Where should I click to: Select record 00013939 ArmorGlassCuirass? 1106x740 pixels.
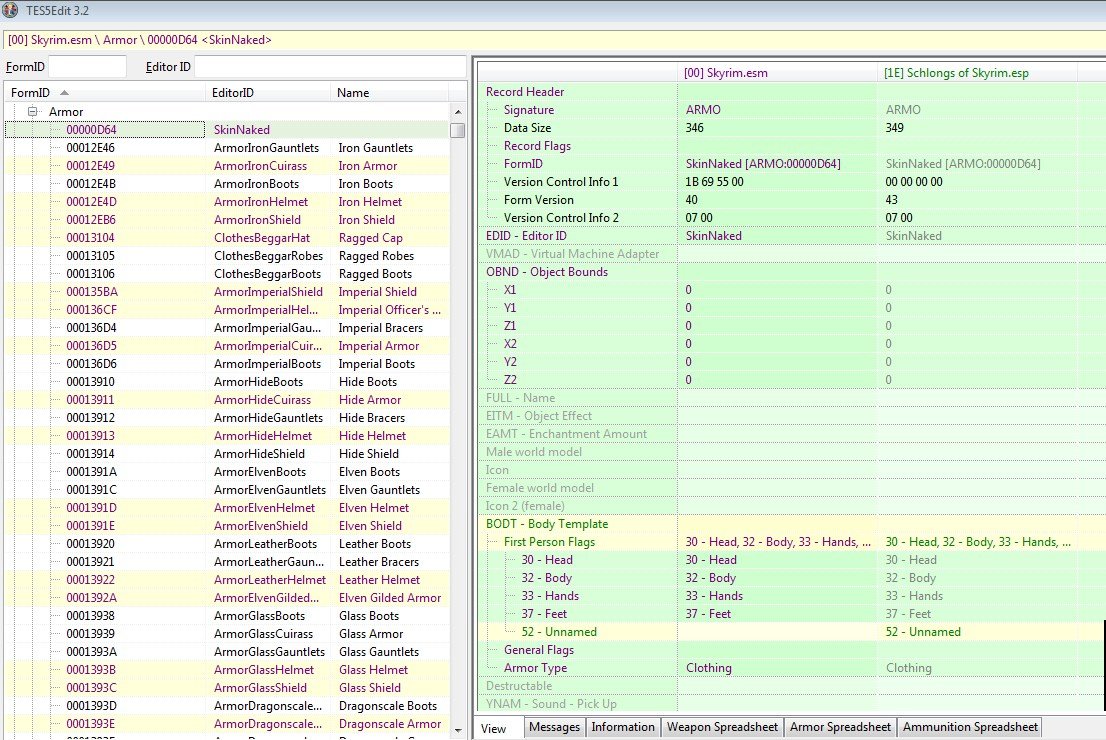[x=227, y=634]
